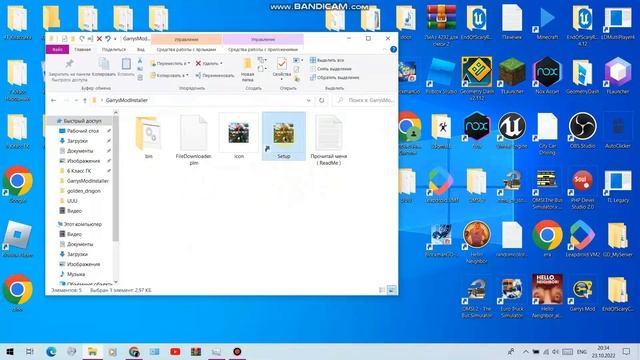Open the Unreal Engine desktop shortcut
The image size is (640, 360).
tap(512, 130)
